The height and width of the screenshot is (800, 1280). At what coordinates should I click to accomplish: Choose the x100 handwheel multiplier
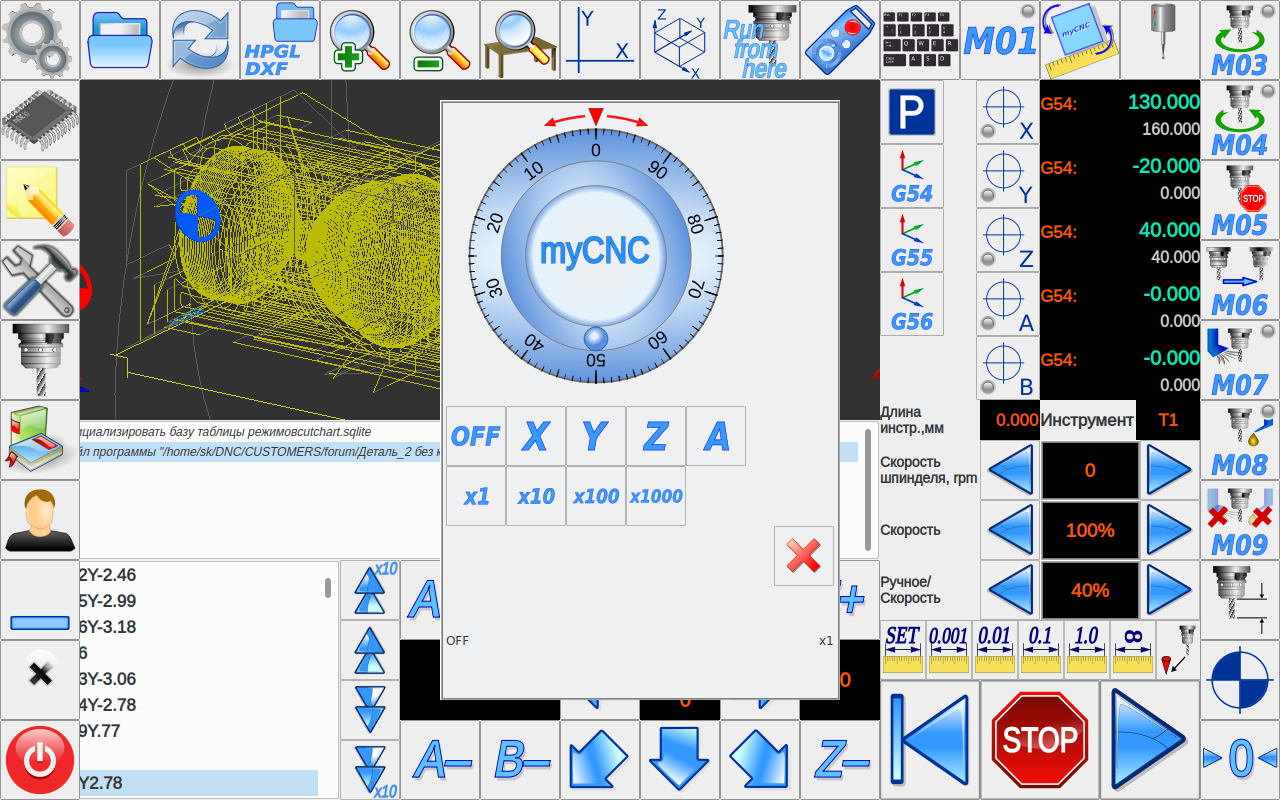pos(596,496)
